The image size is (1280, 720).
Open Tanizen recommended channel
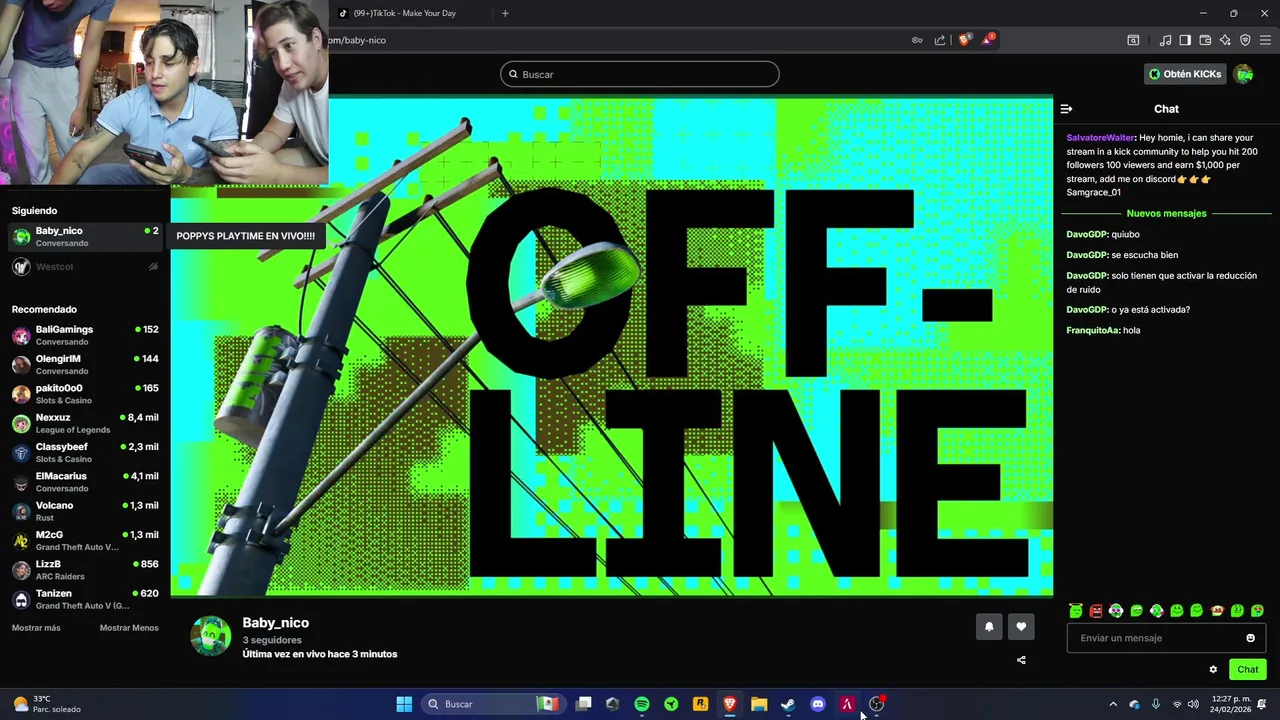85,599
